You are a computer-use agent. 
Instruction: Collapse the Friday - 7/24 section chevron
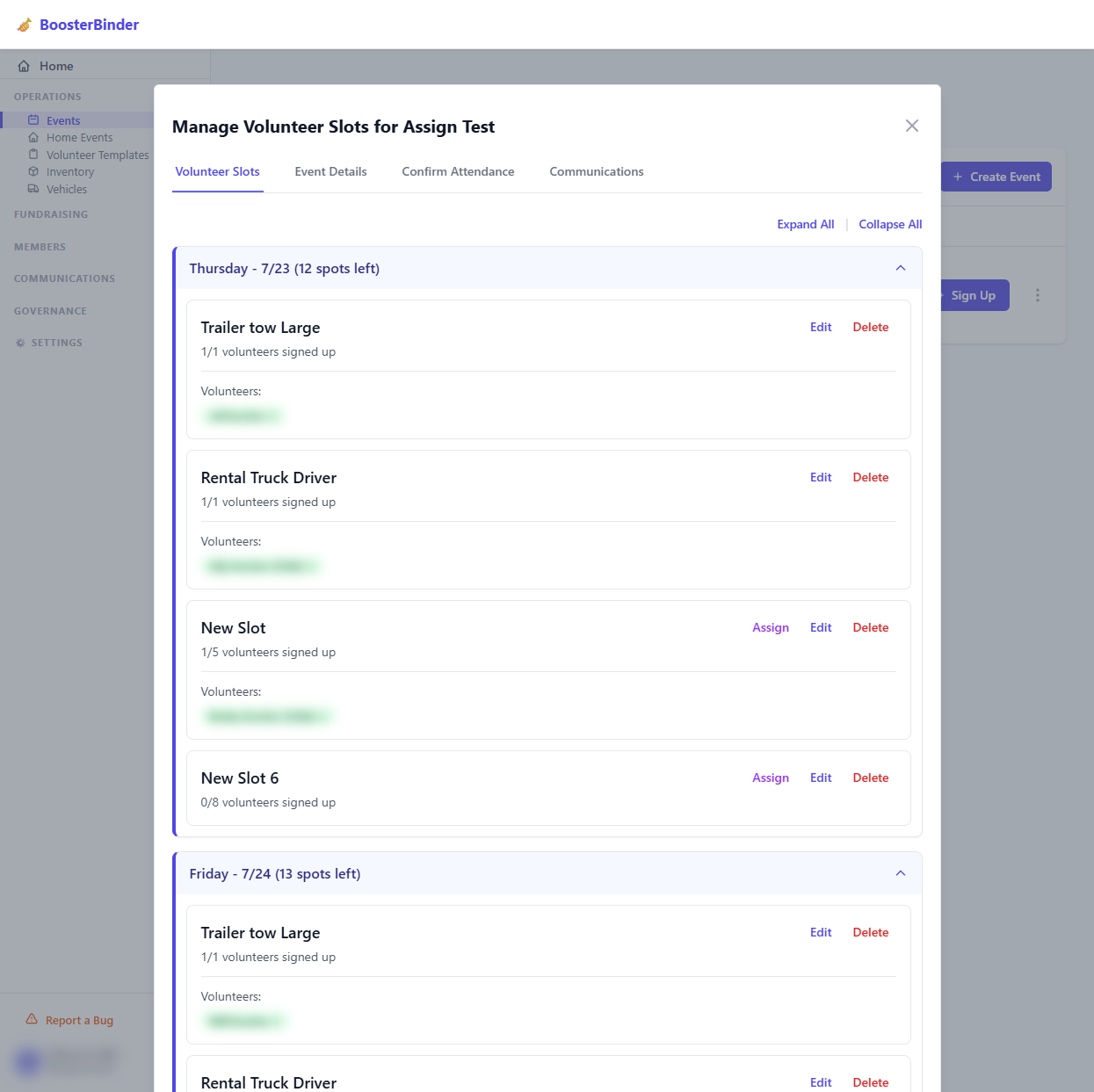point(901,873)
